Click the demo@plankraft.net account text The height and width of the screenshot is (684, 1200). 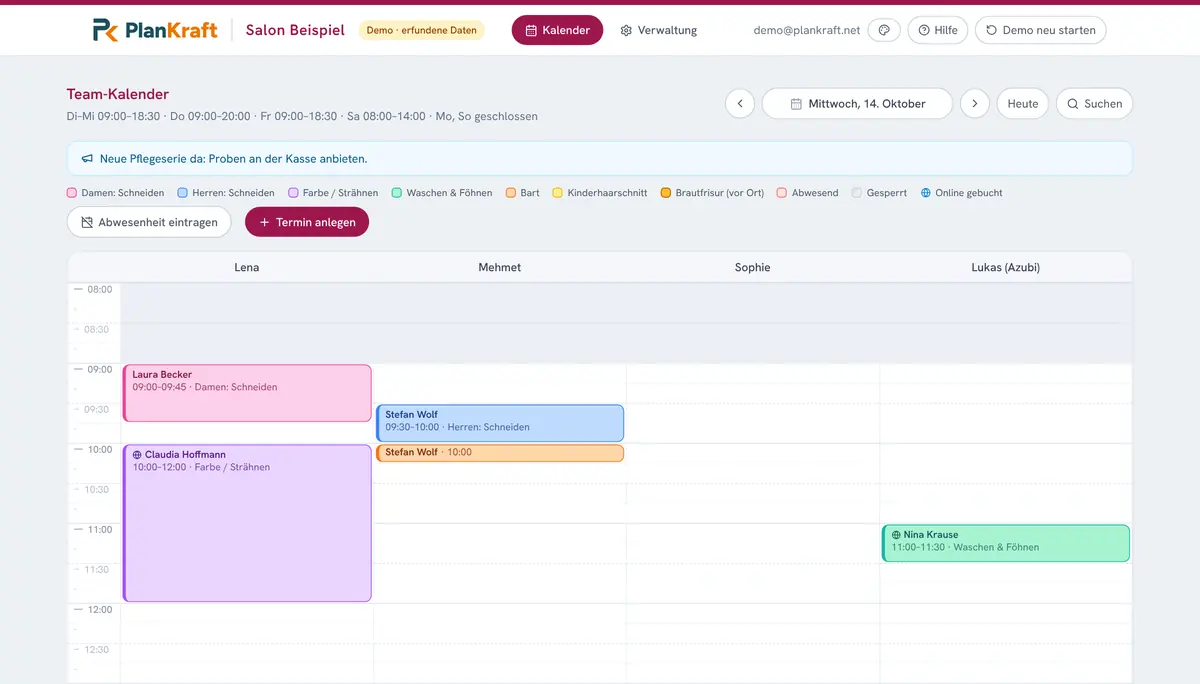tap(807, 30)
